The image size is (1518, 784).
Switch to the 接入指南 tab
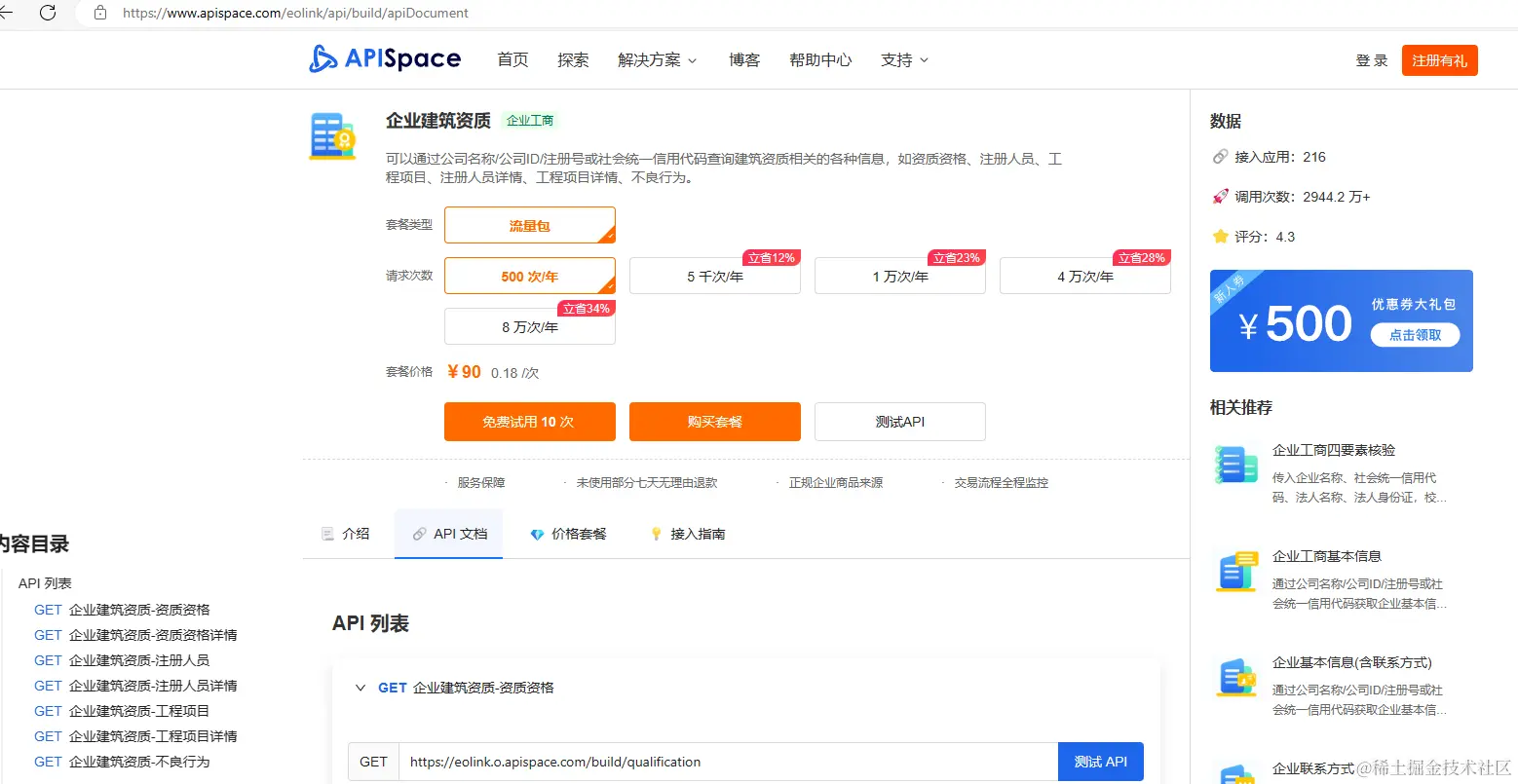point(688,534)
